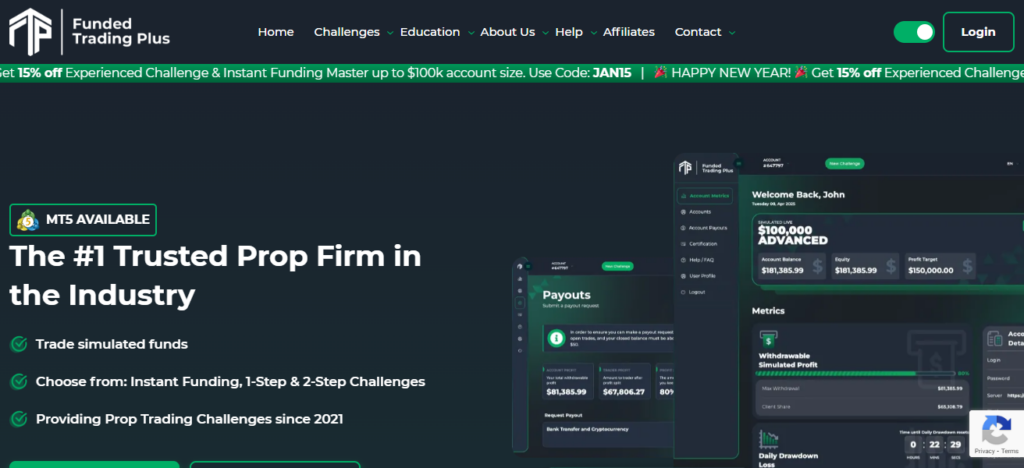1024x468 pixels.
Task: Click the Login button
Action: [x=978, y=32]
